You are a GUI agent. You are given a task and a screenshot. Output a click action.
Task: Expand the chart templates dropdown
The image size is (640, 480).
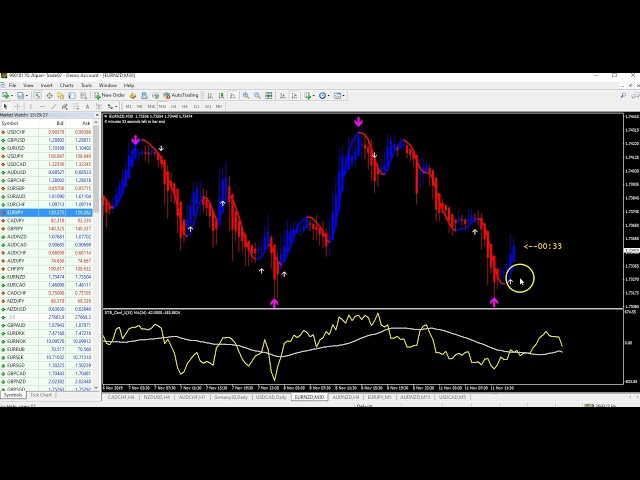345,96
